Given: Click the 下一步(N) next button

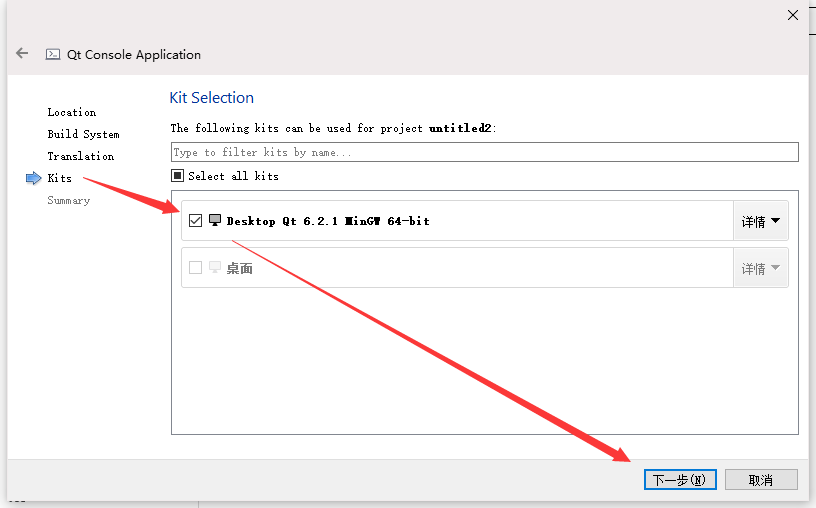Looking at the screenshot, I should (680, 479).
